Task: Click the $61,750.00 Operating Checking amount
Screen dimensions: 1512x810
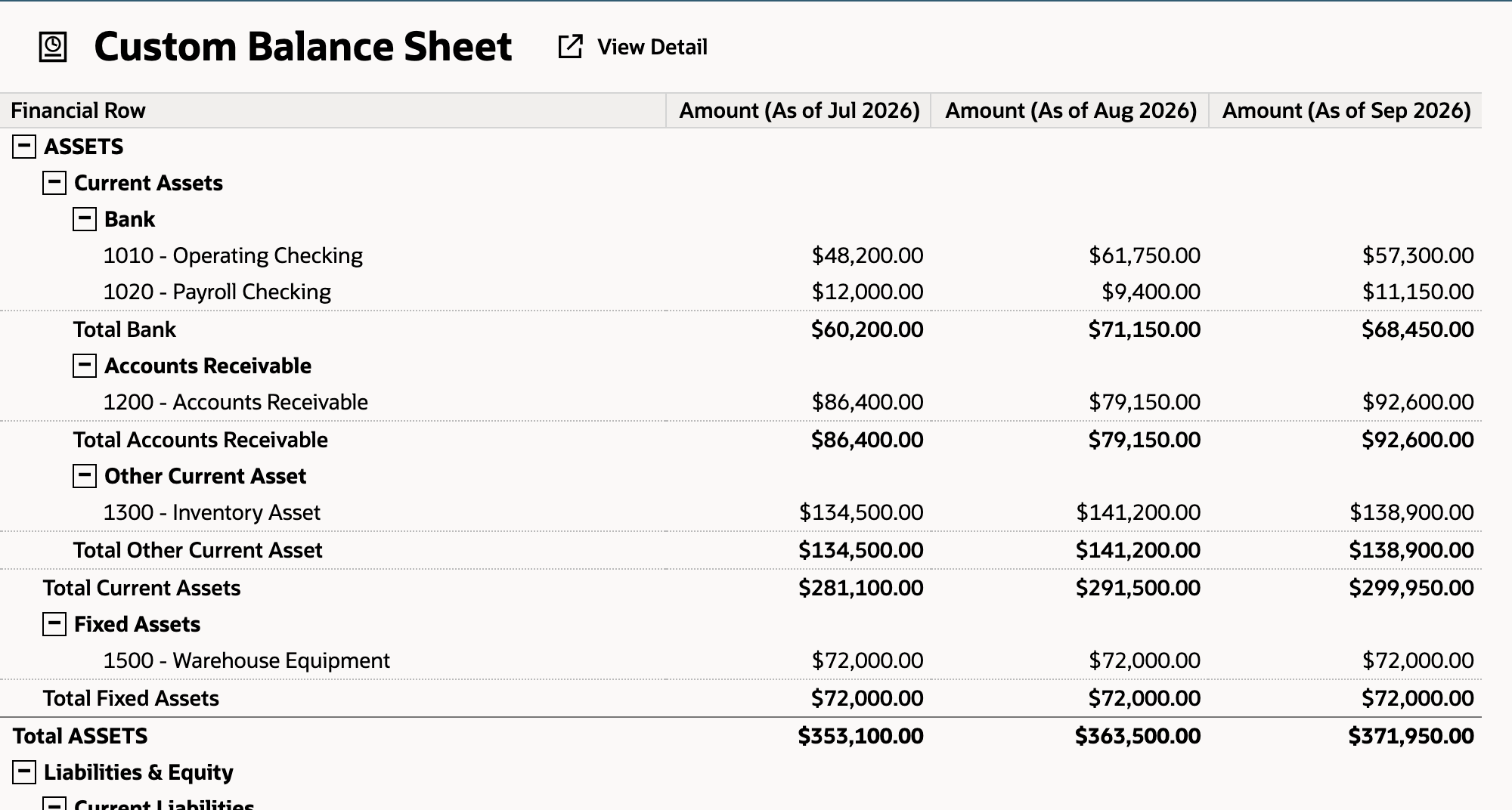Action: 1145,255
